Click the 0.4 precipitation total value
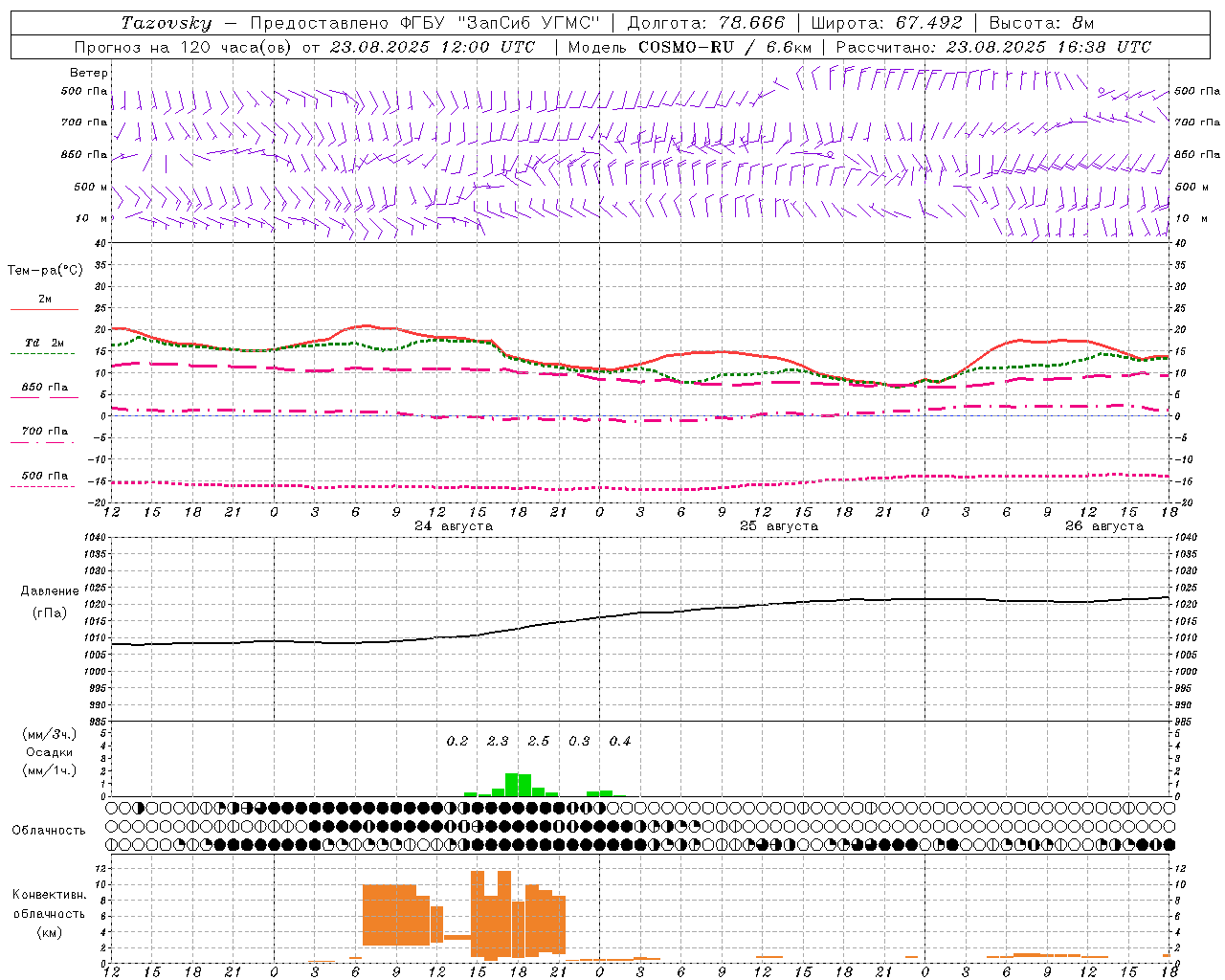The image size is (1225, 980). (x=620, y=741)
